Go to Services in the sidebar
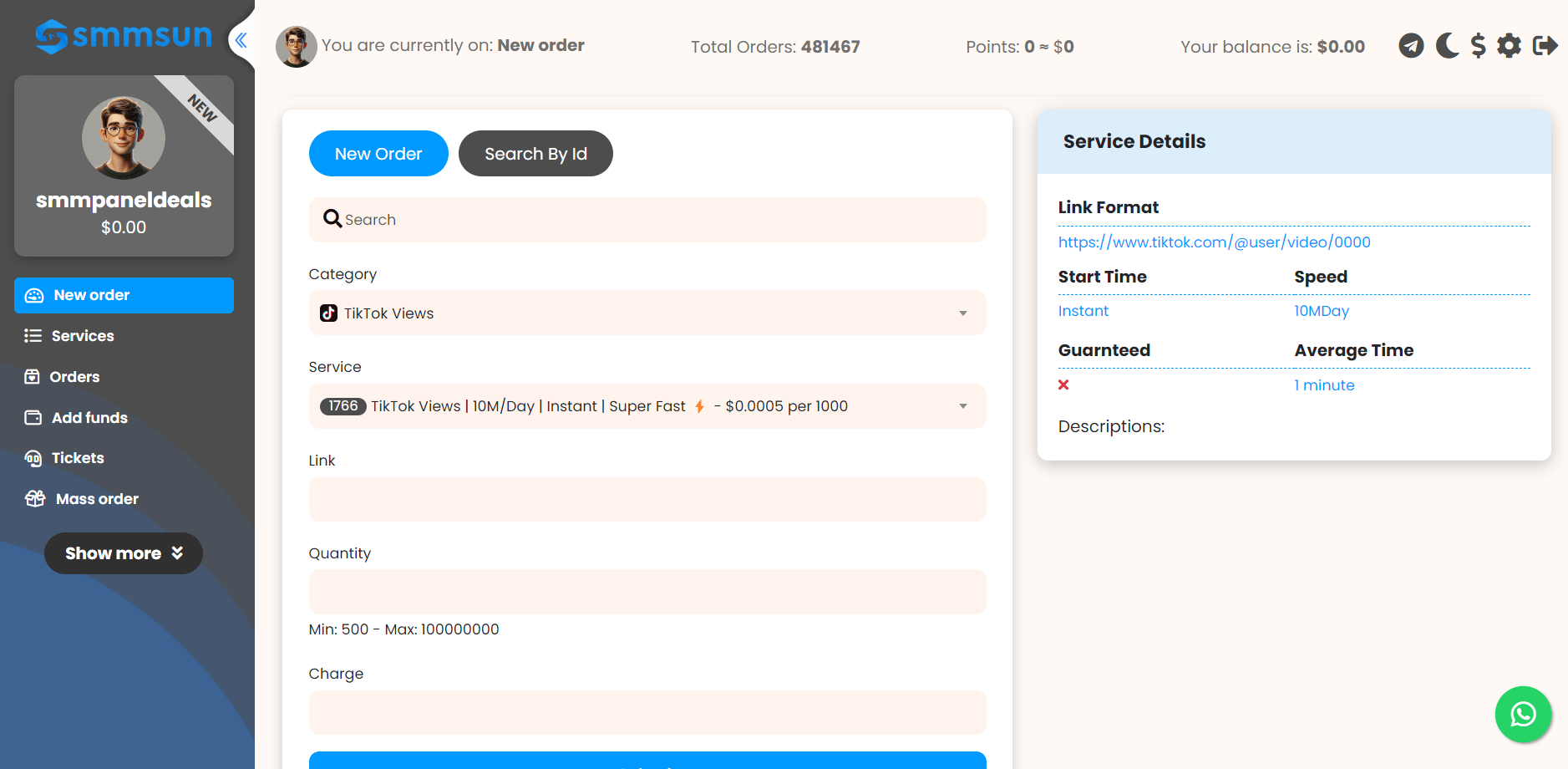1568x769 pixels. 83,336
